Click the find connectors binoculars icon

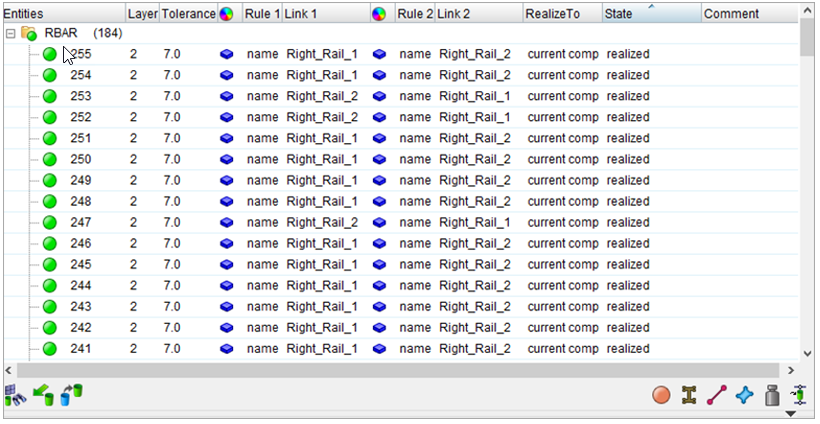coord(15,395)
